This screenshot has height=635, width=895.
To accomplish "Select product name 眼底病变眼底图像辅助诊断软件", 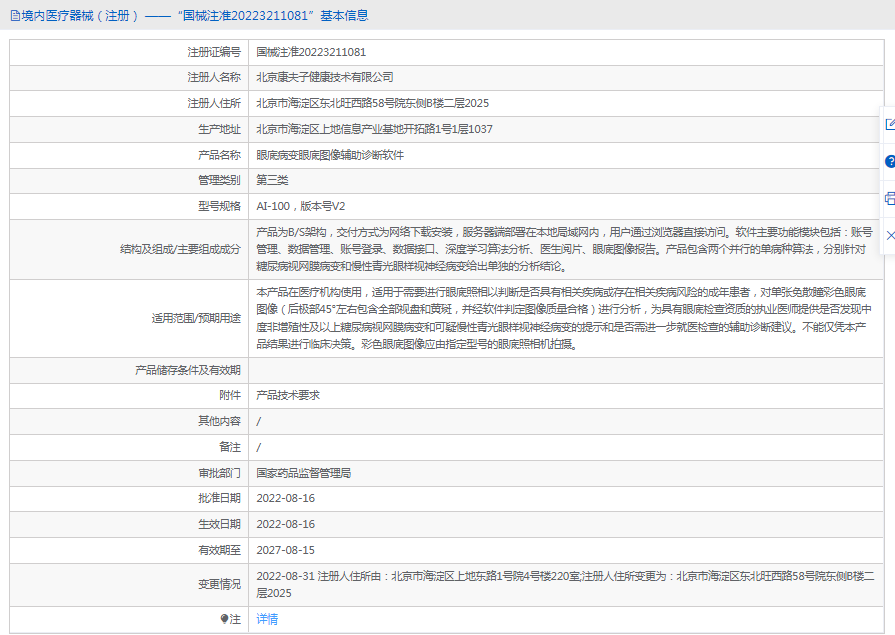I will click(330, 155).
